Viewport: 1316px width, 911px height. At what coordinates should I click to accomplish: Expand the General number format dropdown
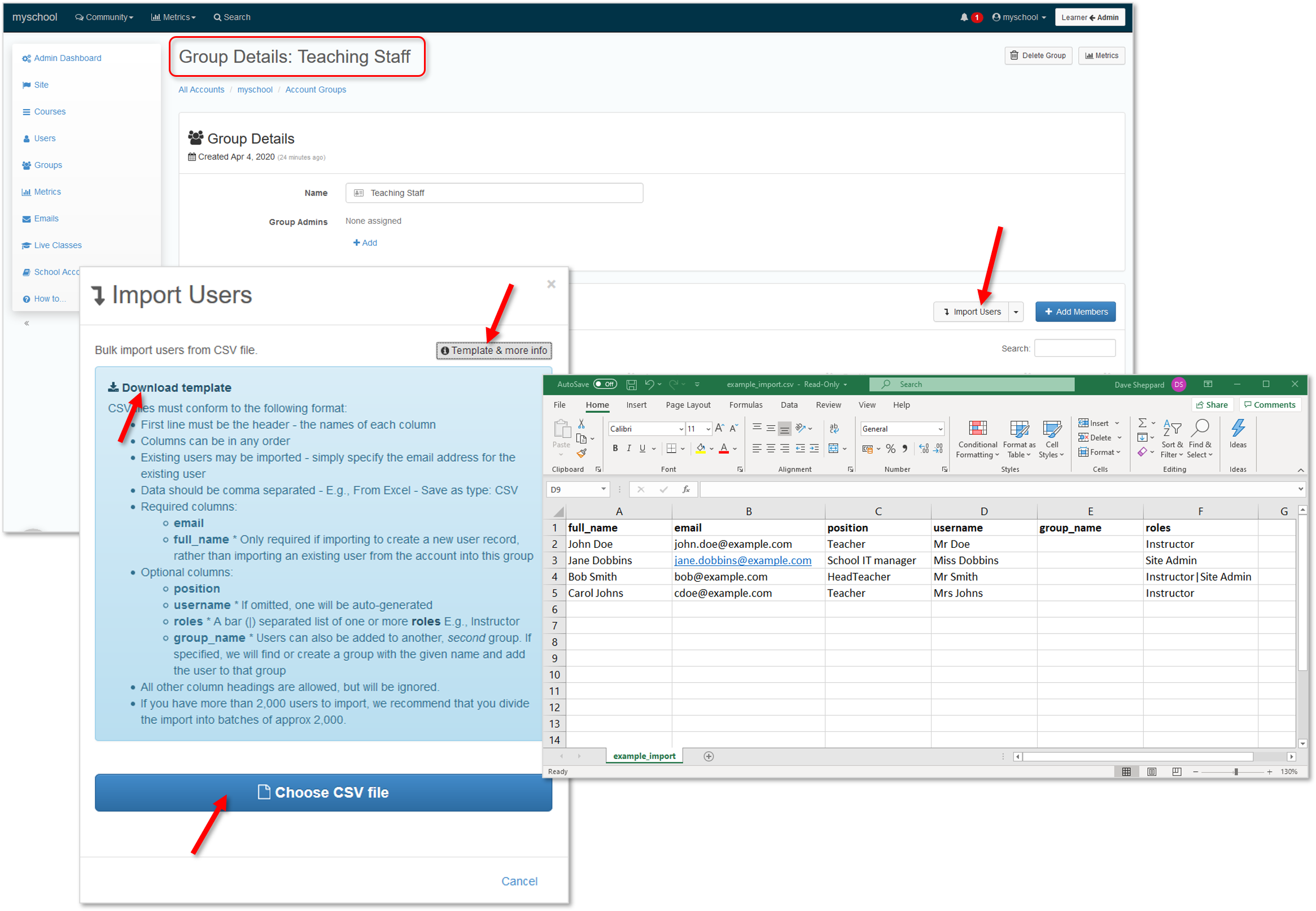940,429
